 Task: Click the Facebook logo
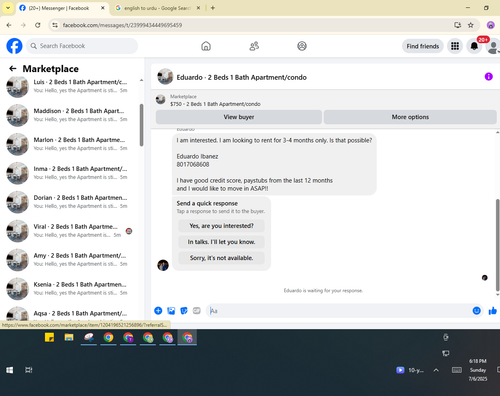[x=14, y=46]
